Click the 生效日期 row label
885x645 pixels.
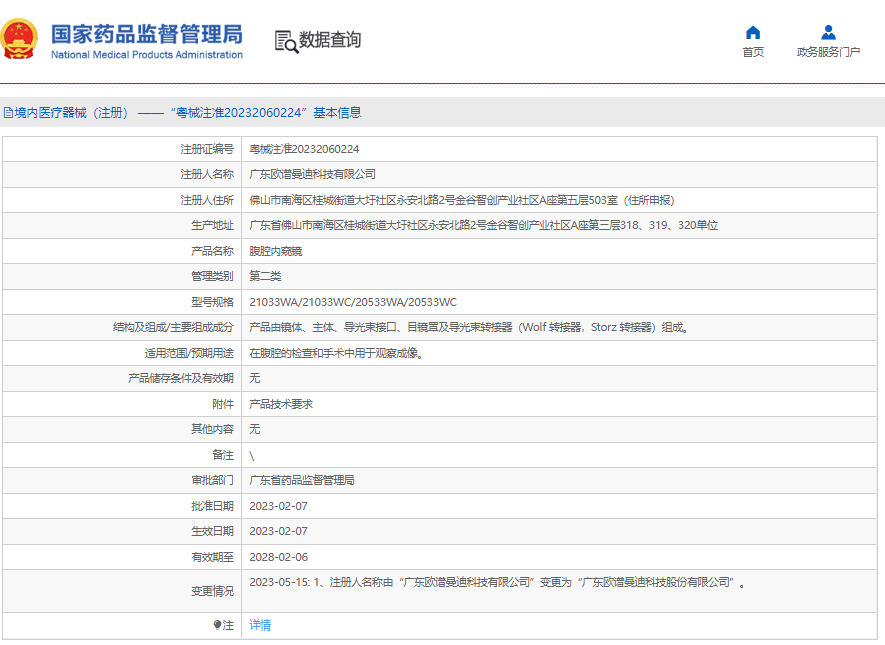coord(212,531)
